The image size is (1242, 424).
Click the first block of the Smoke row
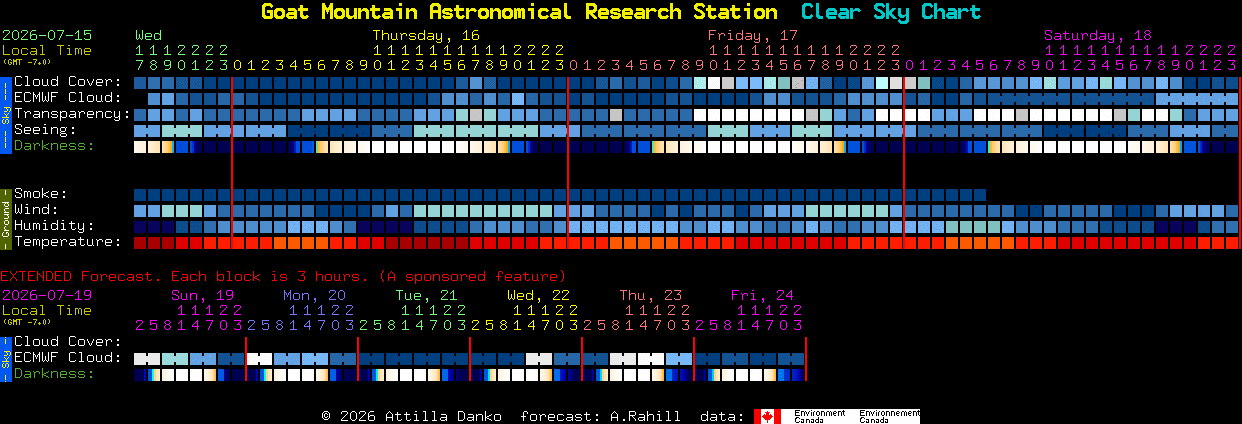coord(140,195)
